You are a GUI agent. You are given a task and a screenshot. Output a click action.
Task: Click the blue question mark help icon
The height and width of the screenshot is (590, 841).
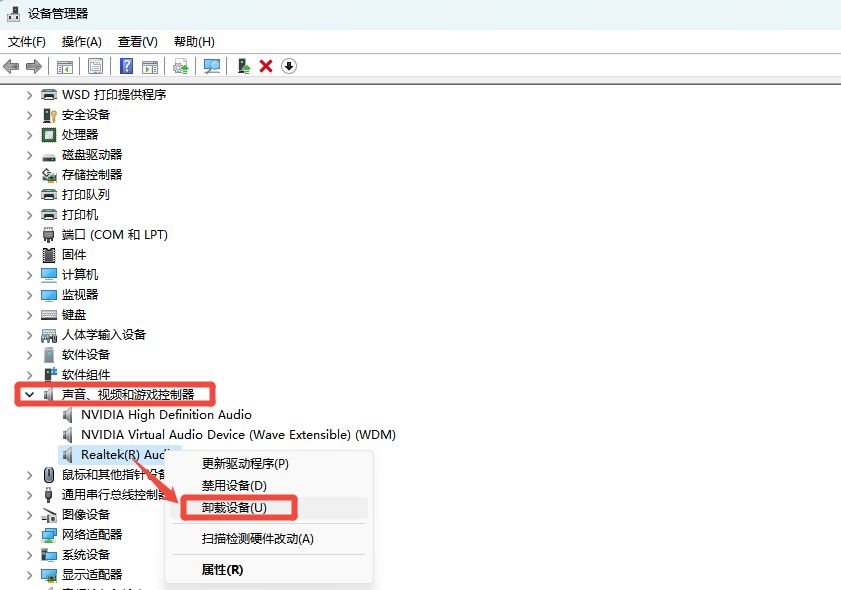click(127, 66)
